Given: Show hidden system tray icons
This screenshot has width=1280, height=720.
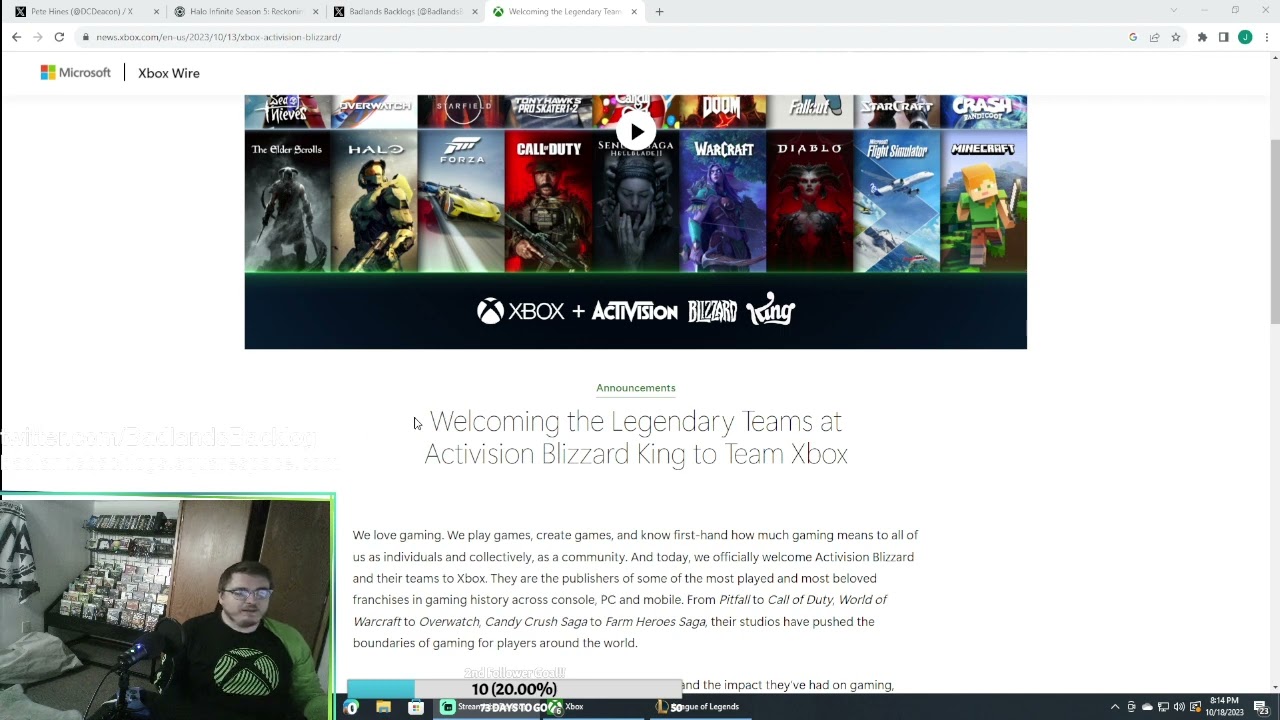Looking at the screenshot, I should tap(1115, 707).
